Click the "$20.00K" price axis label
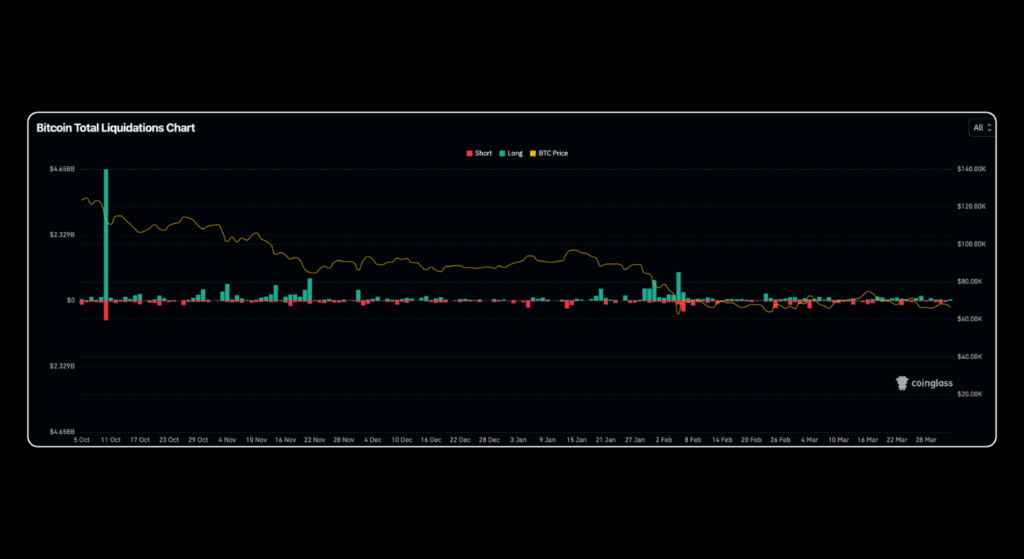Image resolution: width=1024 pixels, height=559 pixels. click(x=970, y=394)
